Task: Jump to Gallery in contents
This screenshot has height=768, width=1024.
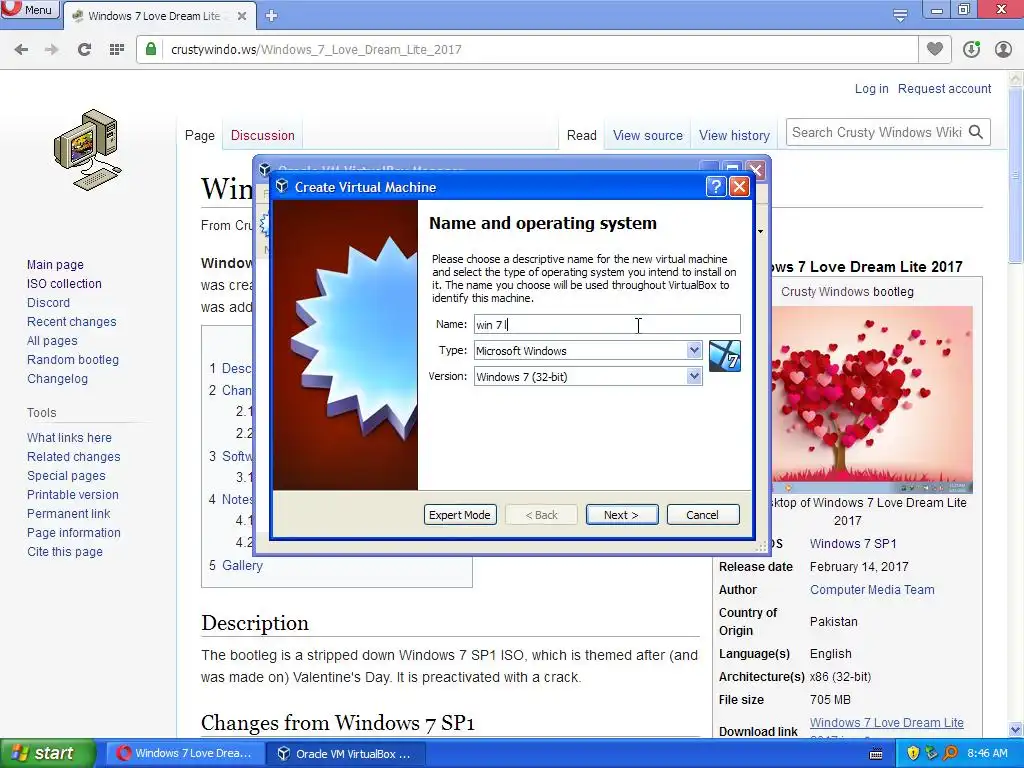Action: [242, 565]
